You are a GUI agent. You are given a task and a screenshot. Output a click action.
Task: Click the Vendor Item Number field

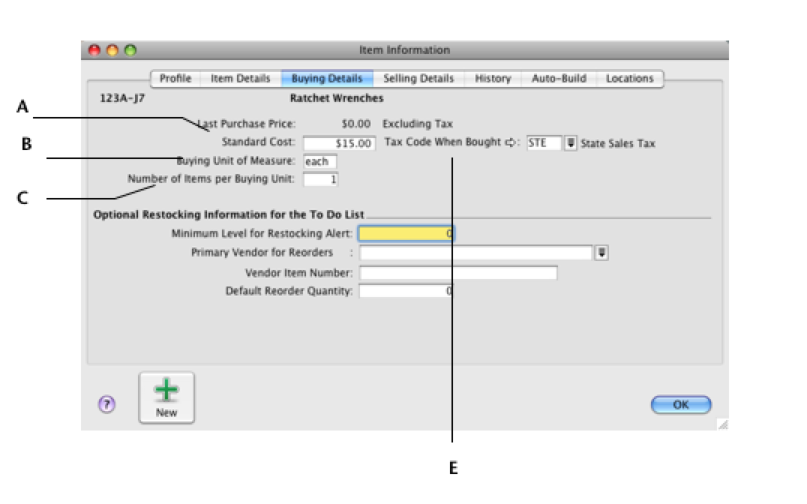457,272
